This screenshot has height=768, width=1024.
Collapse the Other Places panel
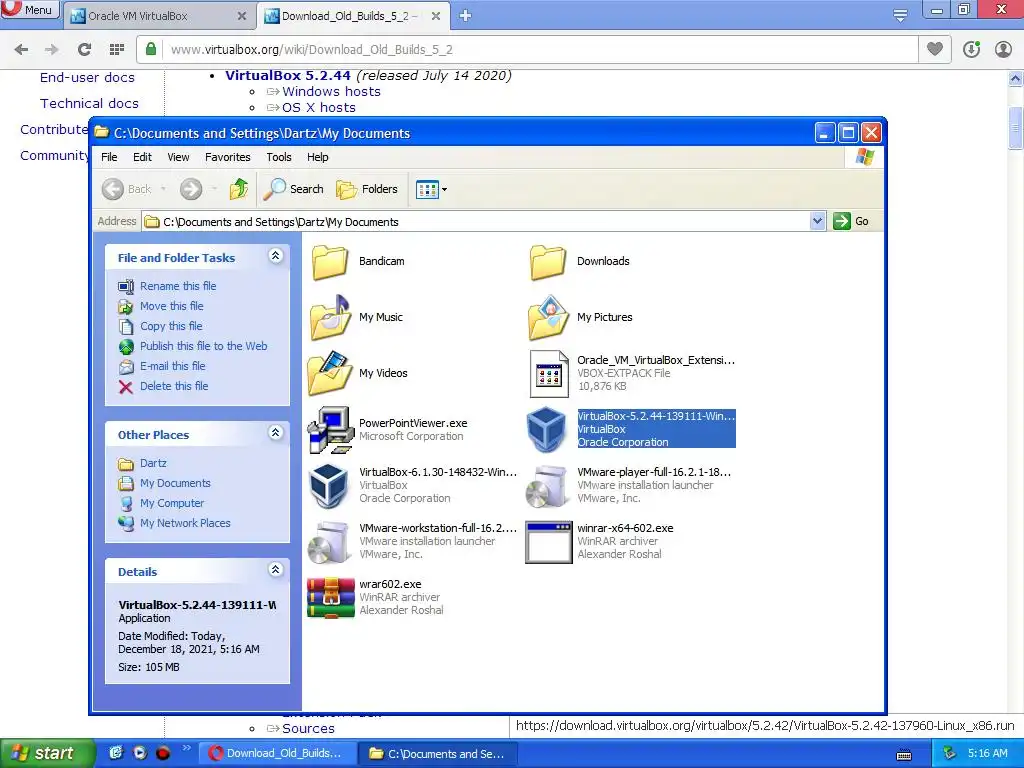coord(276,432)
